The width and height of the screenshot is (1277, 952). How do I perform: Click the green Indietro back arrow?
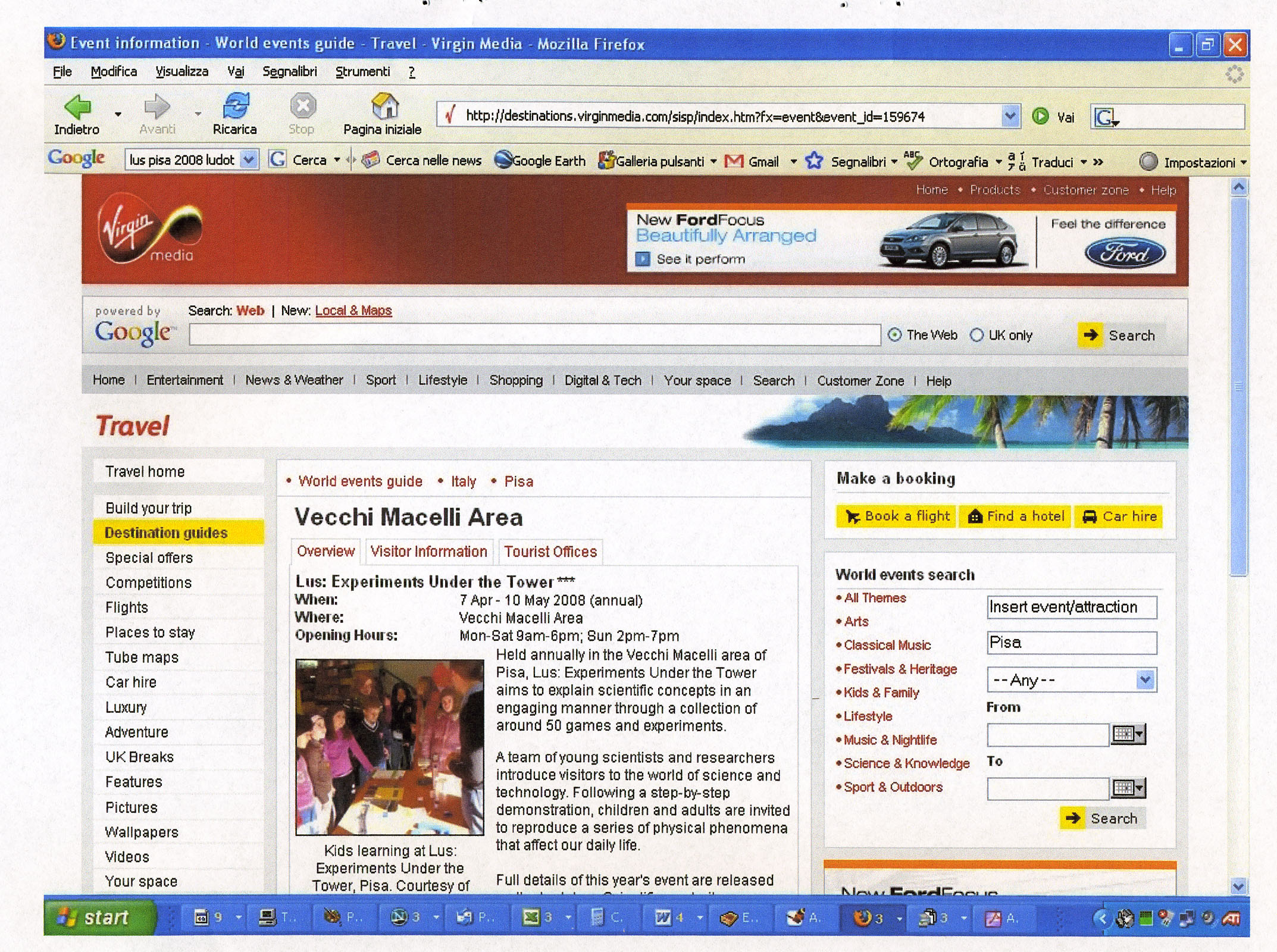coord(79,107)
